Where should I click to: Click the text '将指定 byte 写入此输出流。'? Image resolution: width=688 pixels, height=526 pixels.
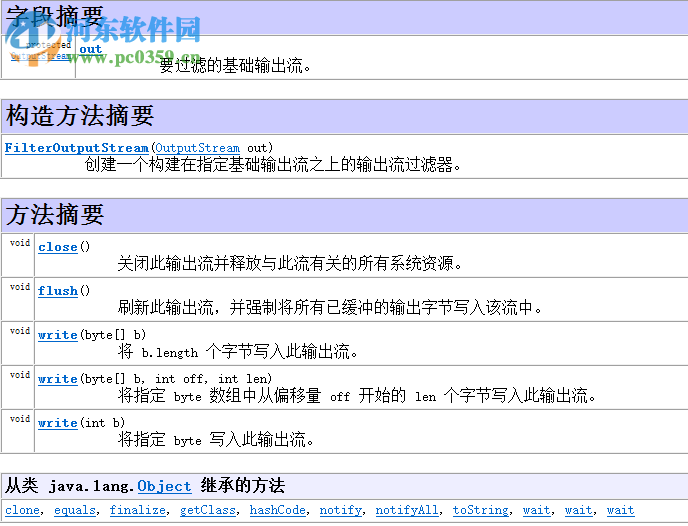tap(216, 439)
